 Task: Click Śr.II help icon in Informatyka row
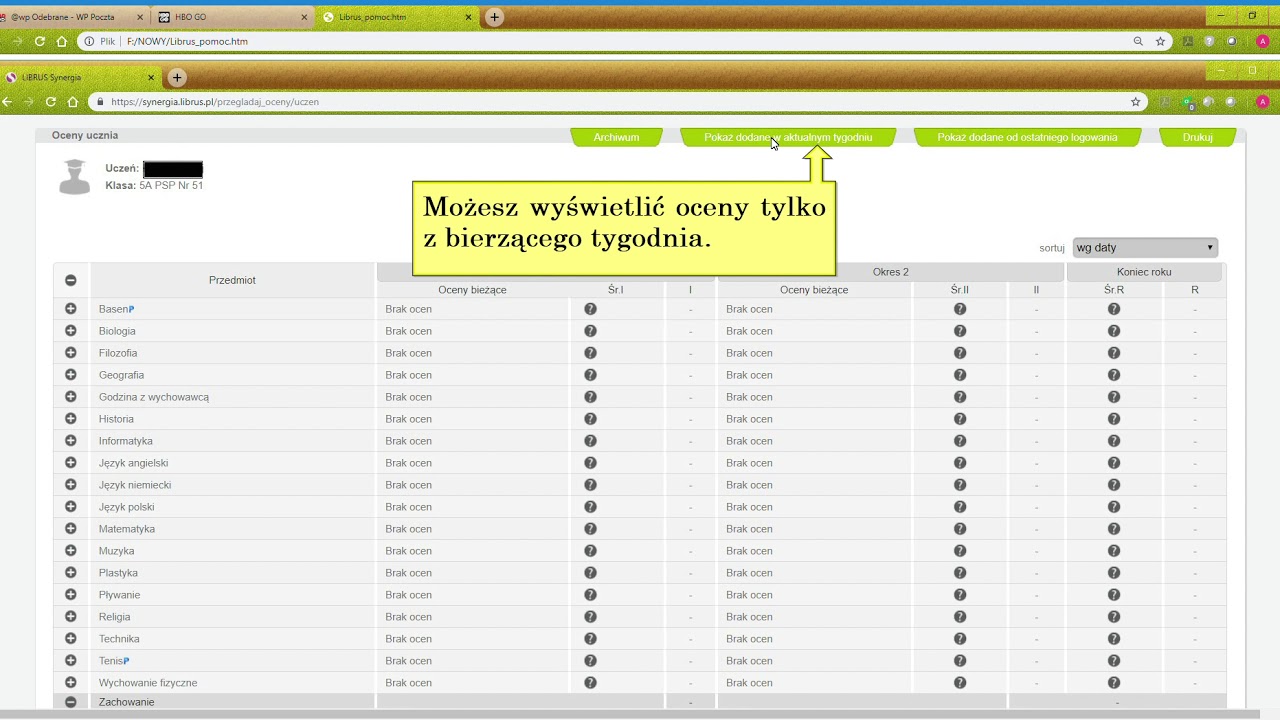[x=960, y=441]
